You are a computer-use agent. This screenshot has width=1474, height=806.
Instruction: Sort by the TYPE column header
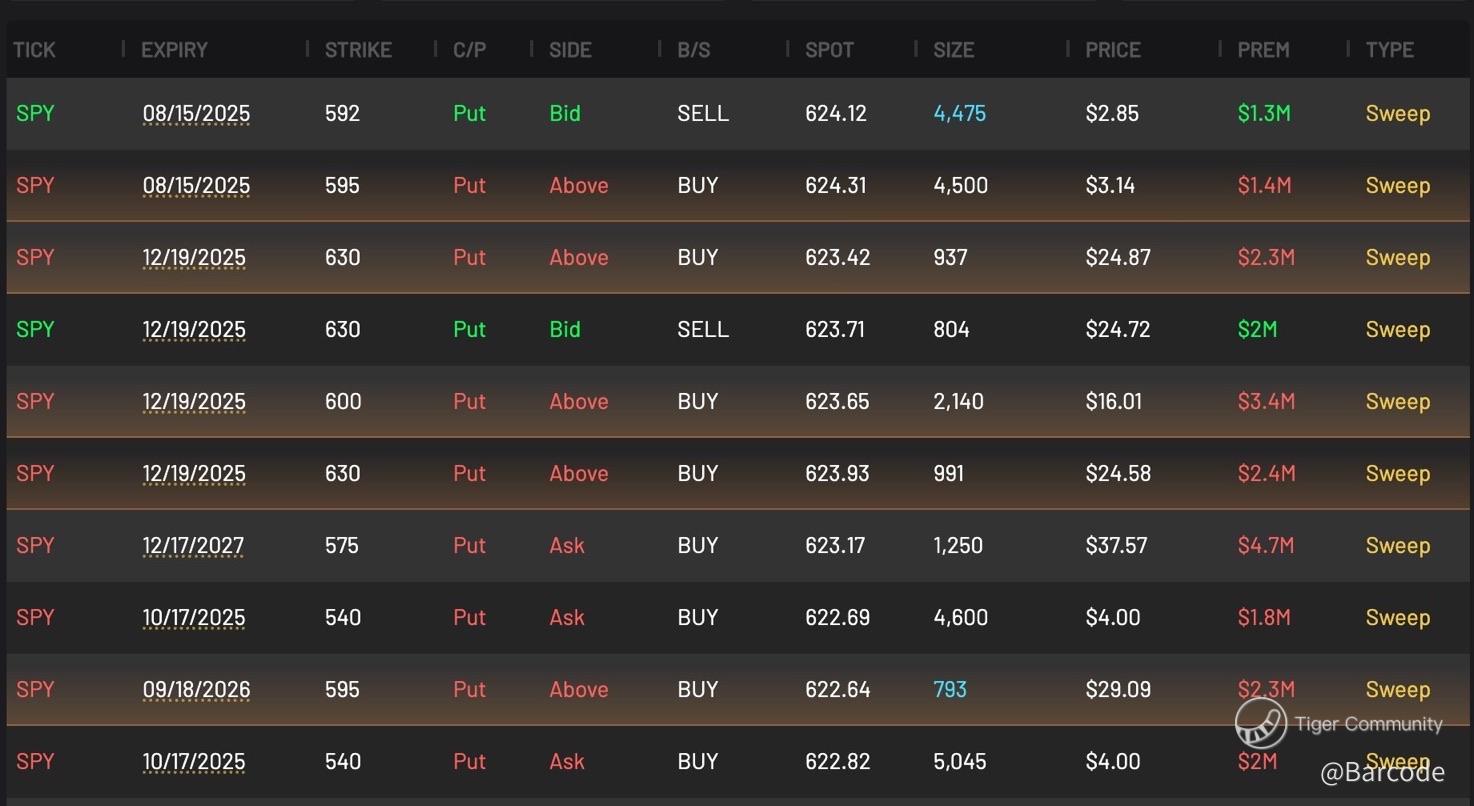(x=1389, y=50)
